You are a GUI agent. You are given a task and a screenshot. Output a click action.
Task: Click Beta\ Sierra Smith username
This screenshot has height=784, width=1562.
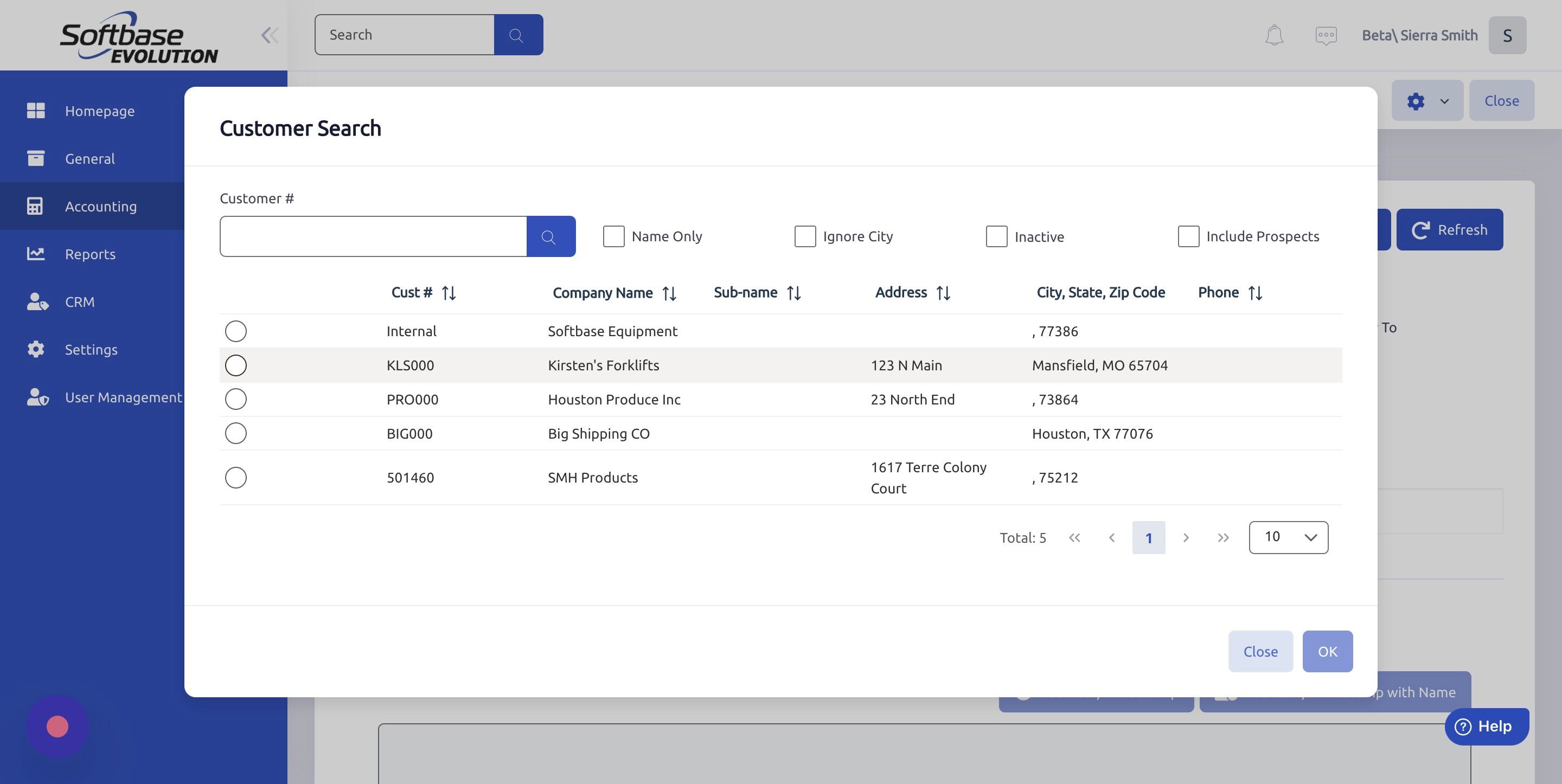point(1419,35)
